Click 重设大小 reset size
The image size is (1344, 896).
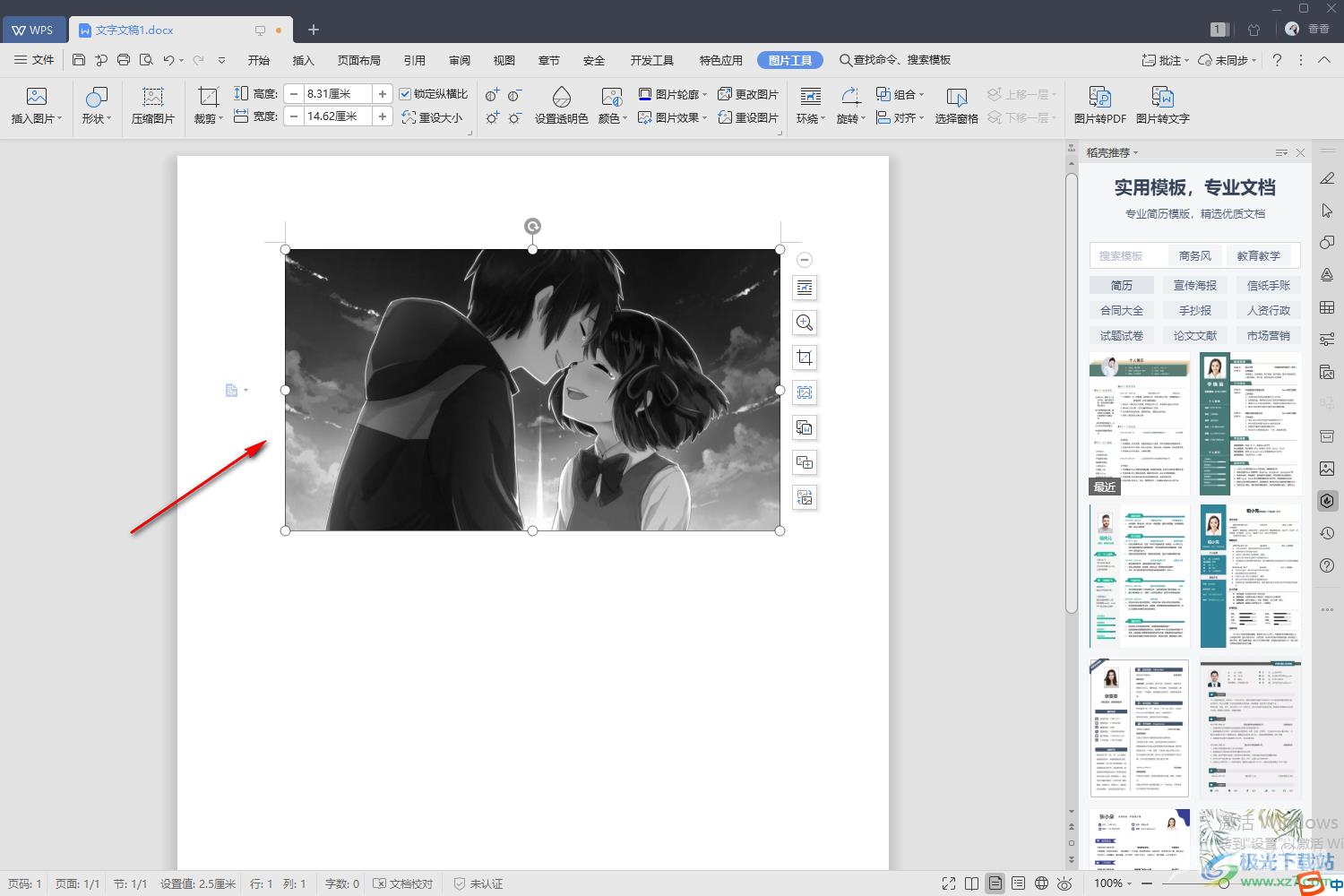(x=432, y=117)
